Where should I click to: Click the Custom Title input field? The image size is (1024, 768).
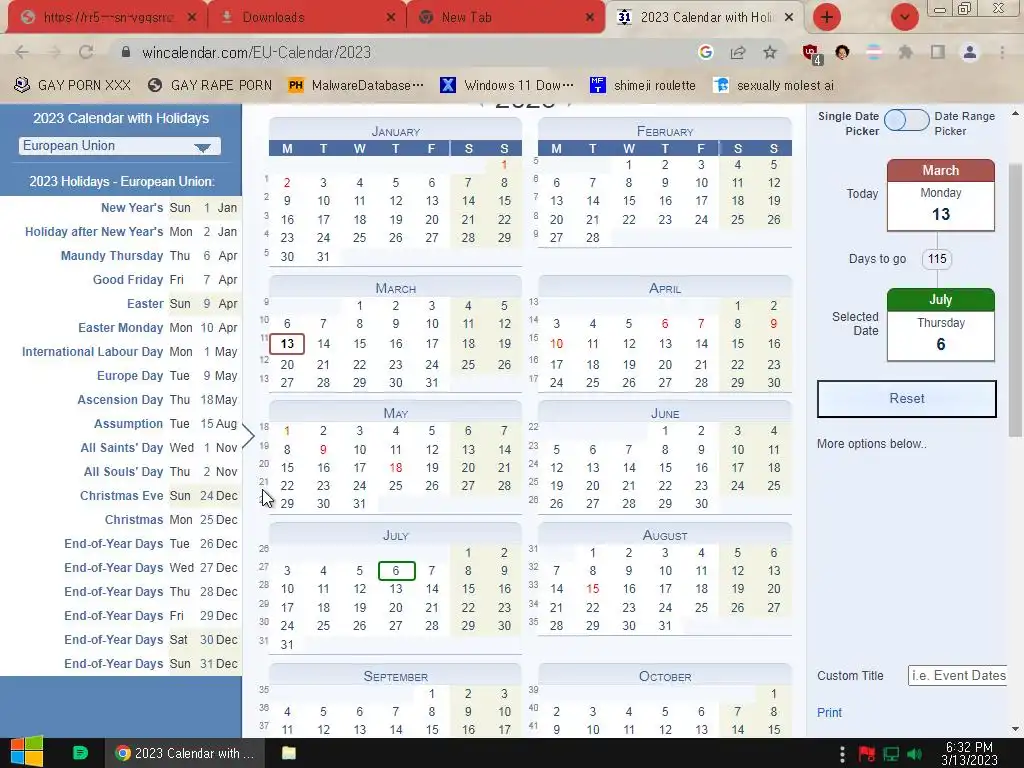[957, 675]
